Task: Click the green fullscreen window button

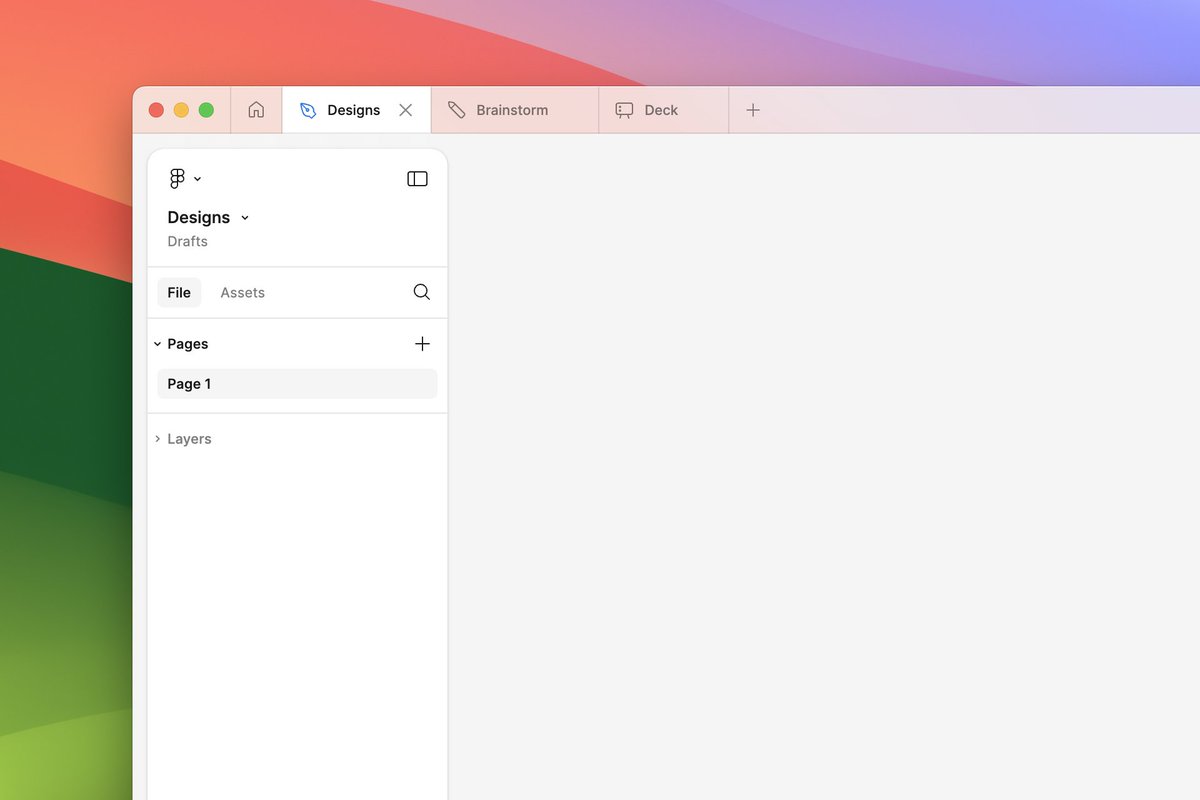Action: (x=206, y=110)
